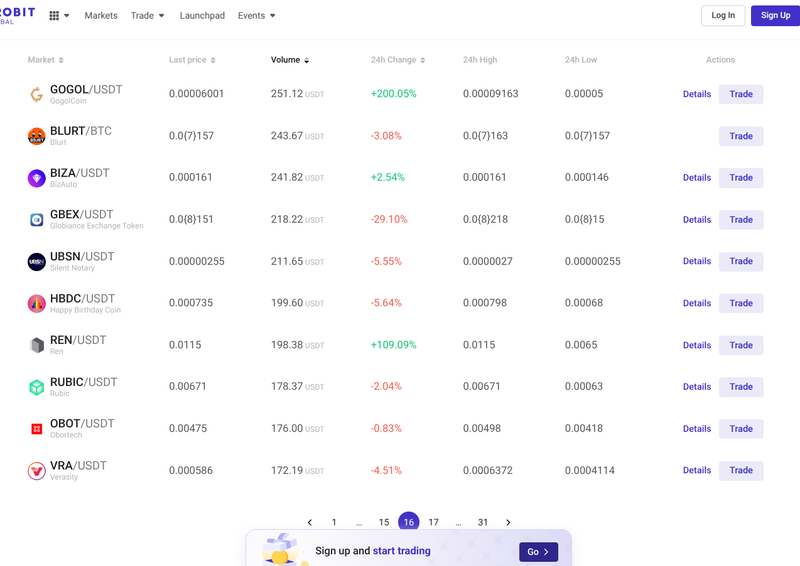Trade the OBOT/USDT pair

pos(740,429)
